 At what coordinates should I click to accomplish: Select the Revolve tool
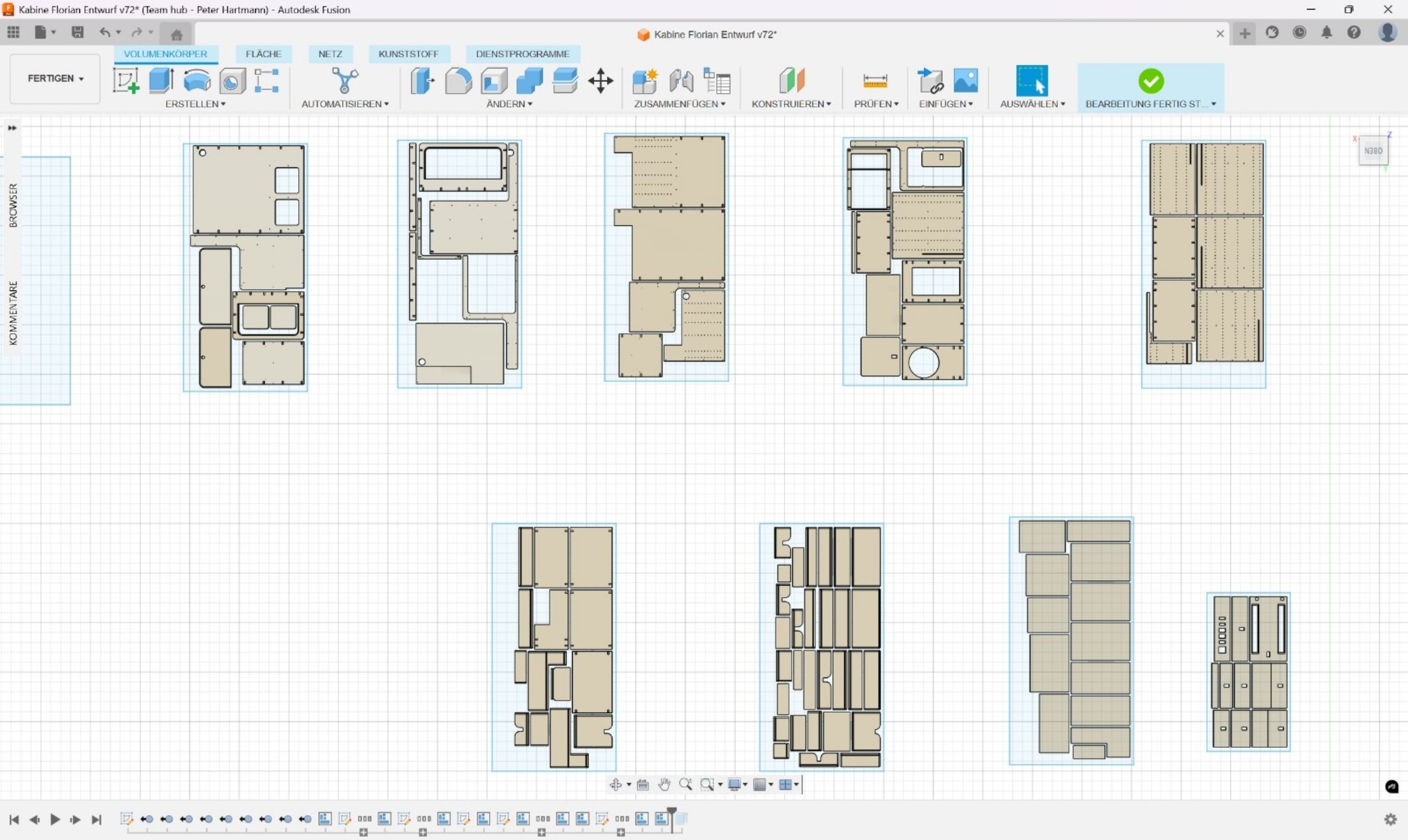tap(196, 81)
